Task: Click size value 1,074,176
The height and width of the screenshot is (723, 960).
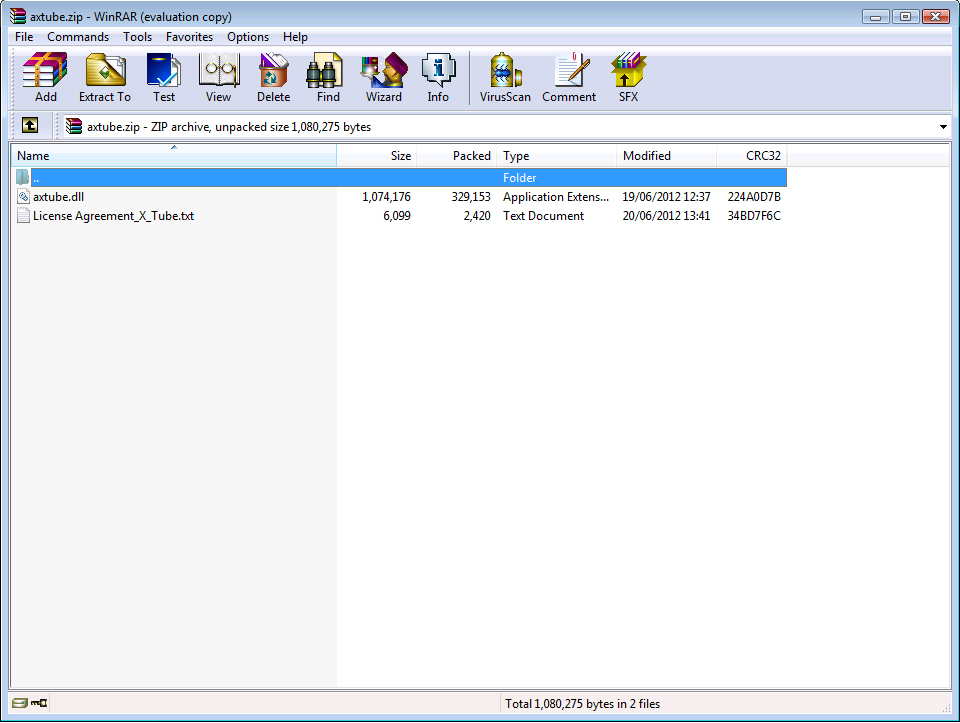Action: (386, 197)
